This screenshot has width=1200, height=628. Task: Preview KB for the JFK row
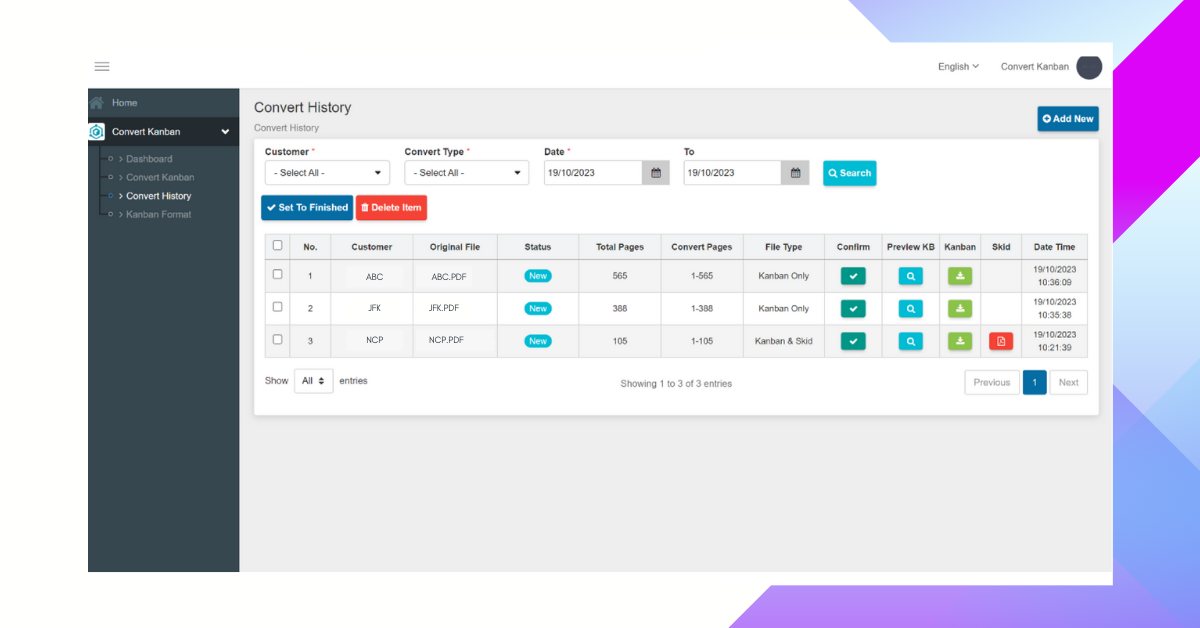(910, 309)
